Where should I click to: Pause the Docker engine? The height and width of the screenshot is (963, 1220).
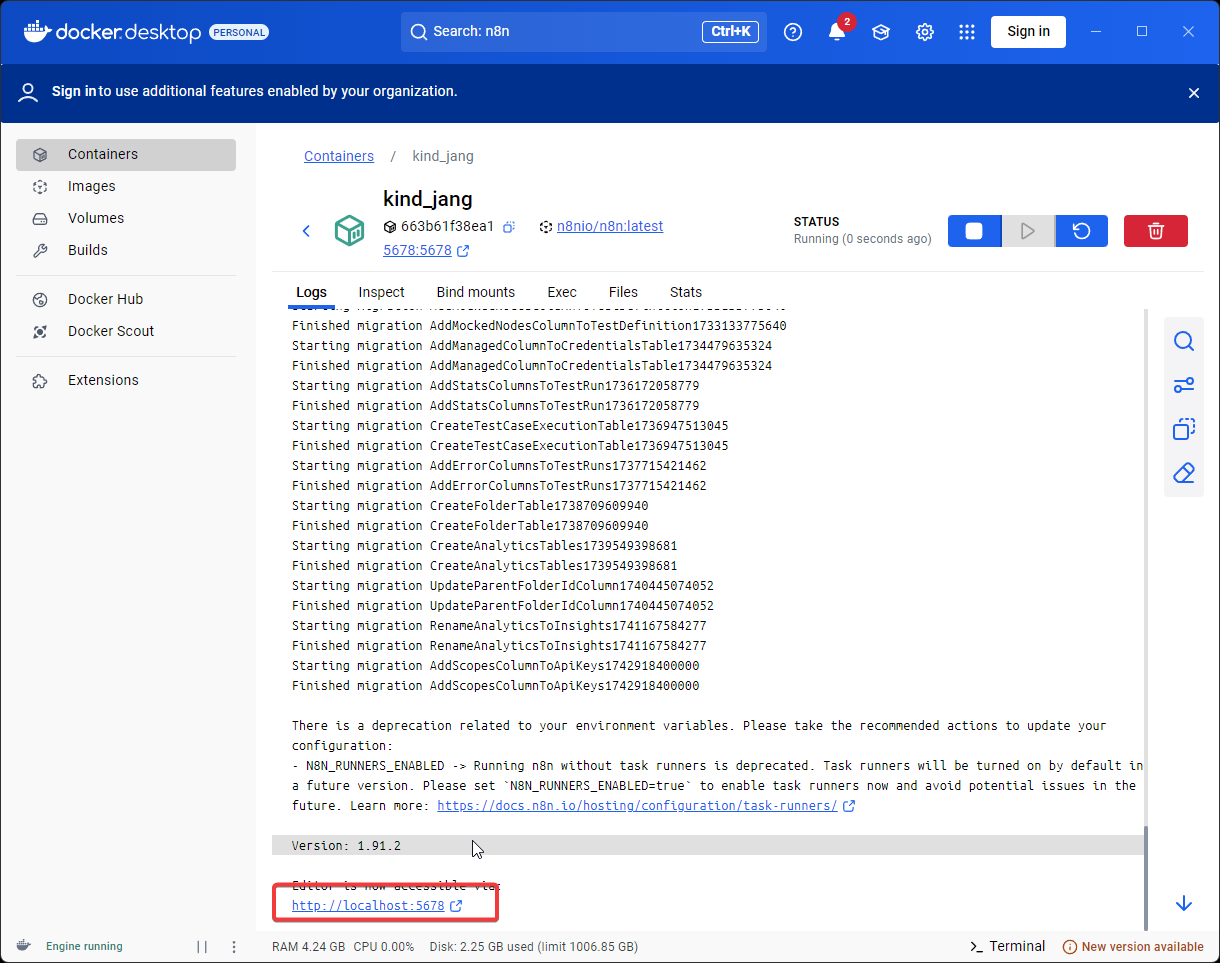(x=202, y=946)
